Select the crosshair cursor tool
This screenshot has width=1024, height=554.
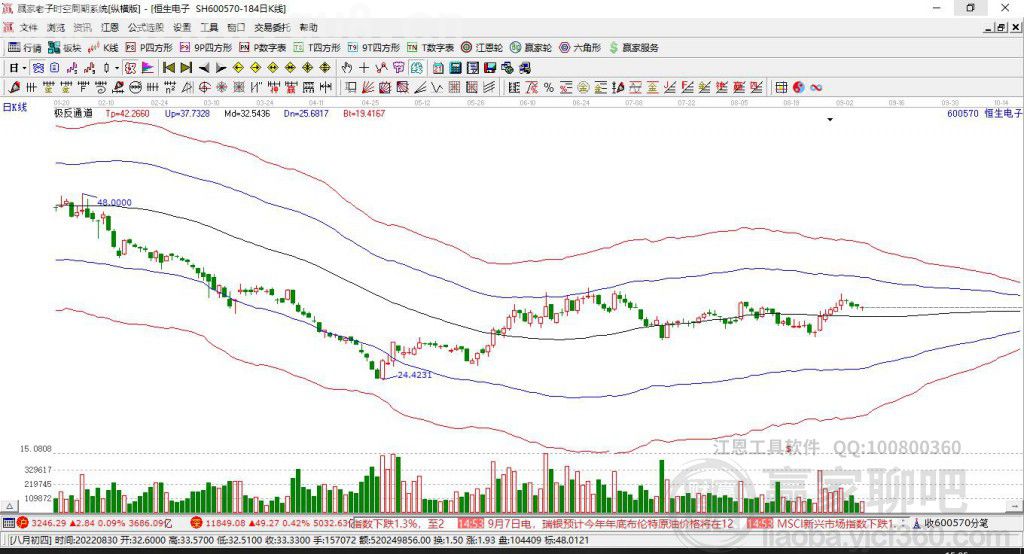(x=364, y=68)
